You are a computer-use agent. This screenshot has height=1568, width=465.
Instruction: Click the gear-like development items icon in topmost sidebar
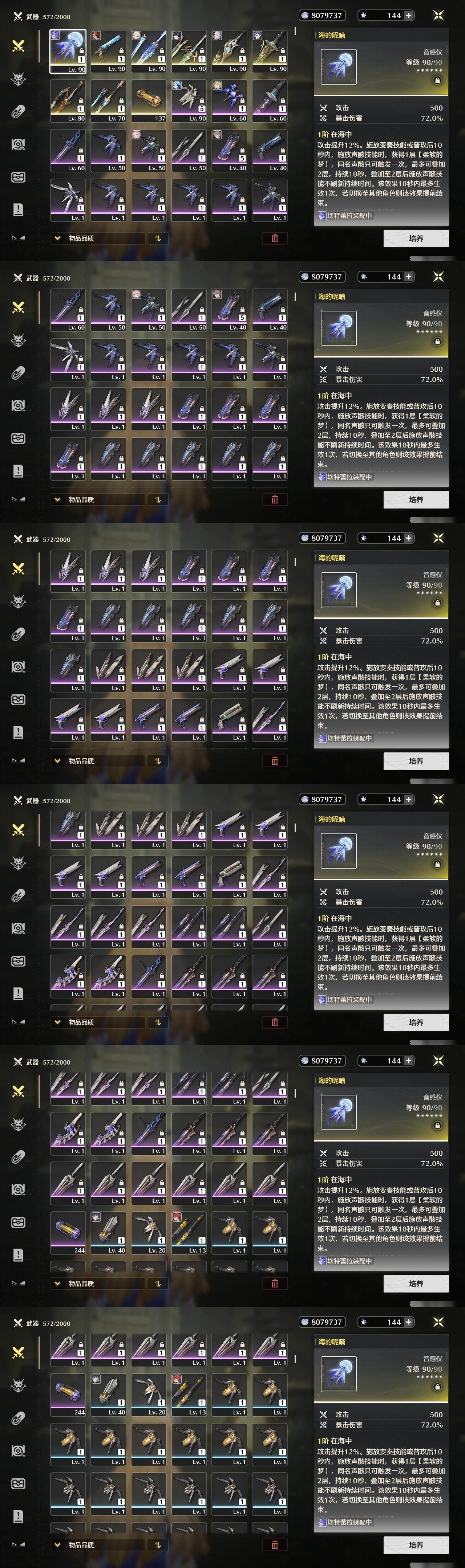tap(18, 144)
